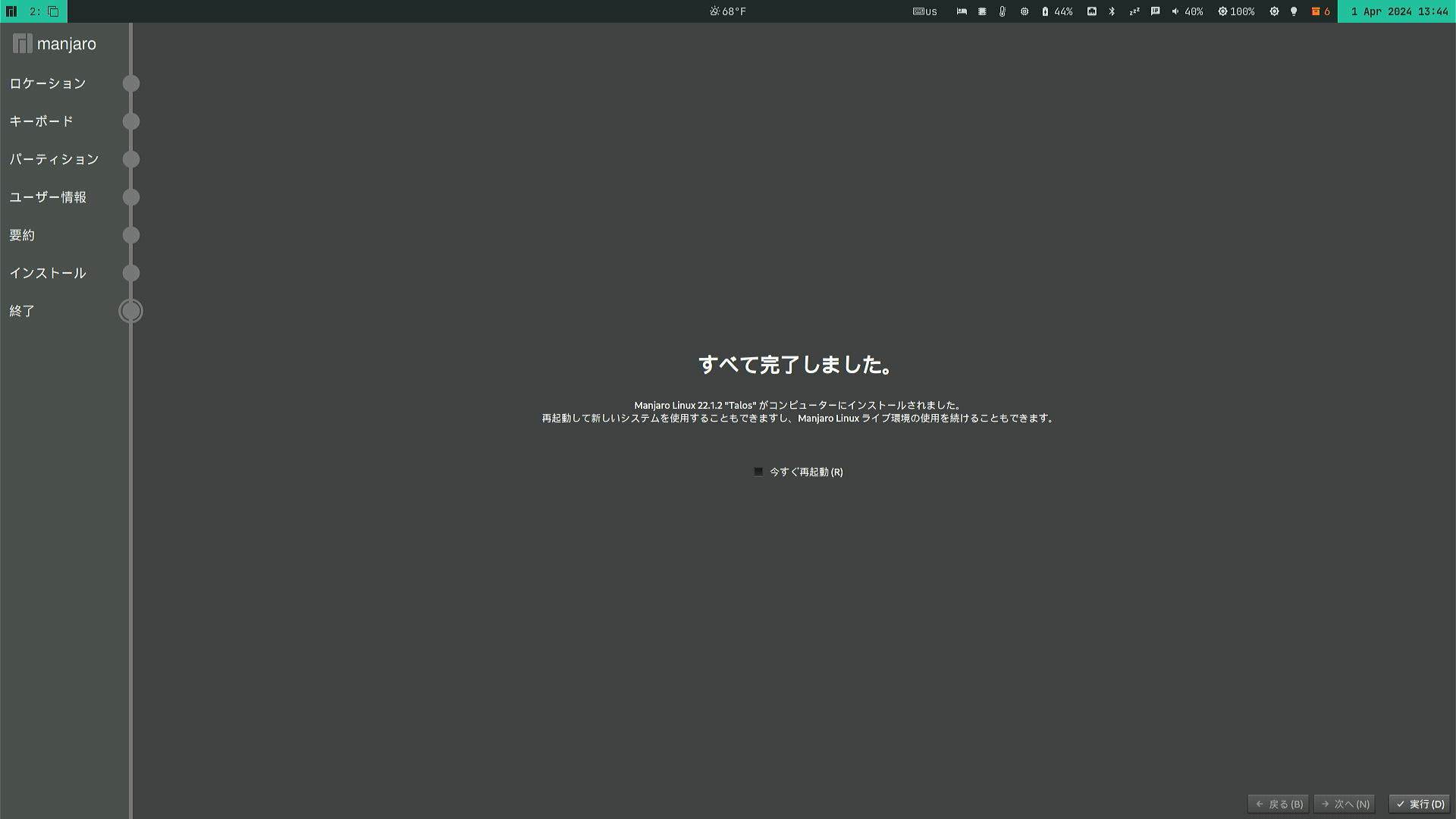This screenshot has width=1456, height=819.
Task: Click the 100% brightness indicator
Action: 1236,11
